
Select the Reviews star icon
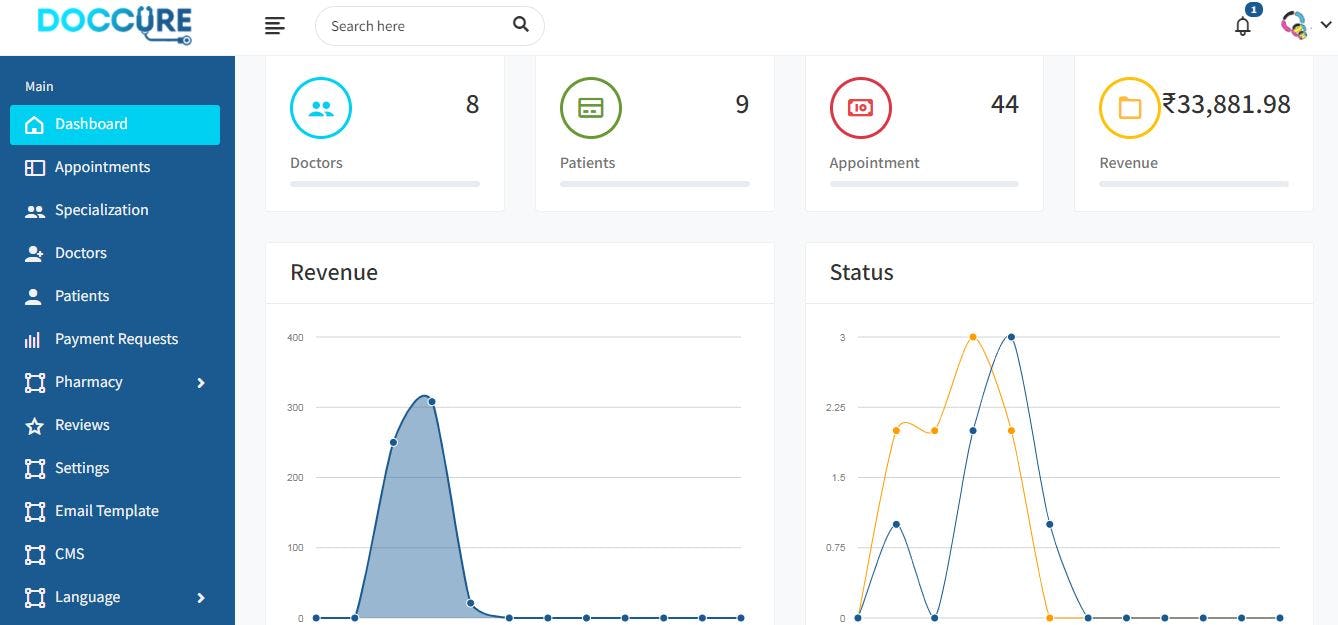pos(32,424)
